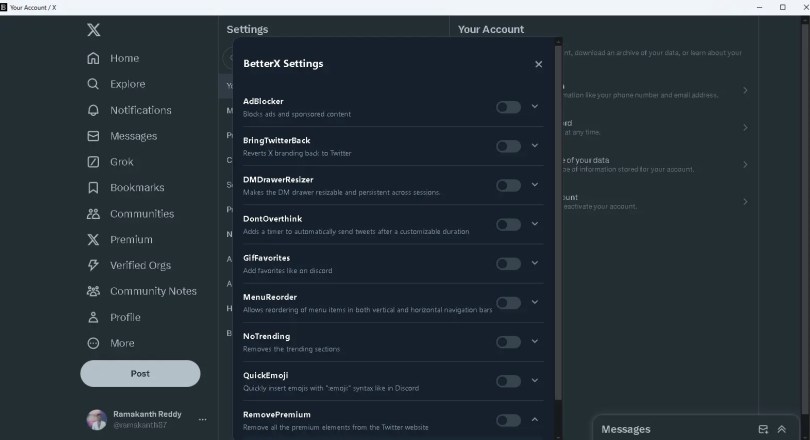Click the X logo in the sidebar
Image resolution: width=810 pixels, height=440 pixels.
tap(94, 29)
